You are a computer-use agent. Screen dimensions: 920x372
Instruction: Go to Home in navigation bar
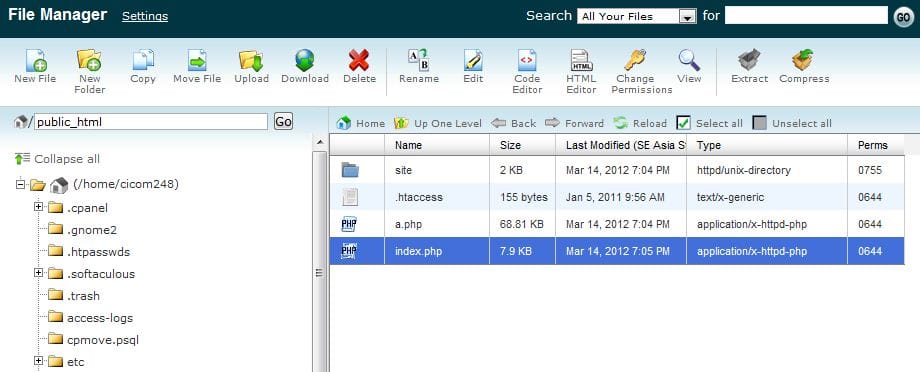coord(361,123)
